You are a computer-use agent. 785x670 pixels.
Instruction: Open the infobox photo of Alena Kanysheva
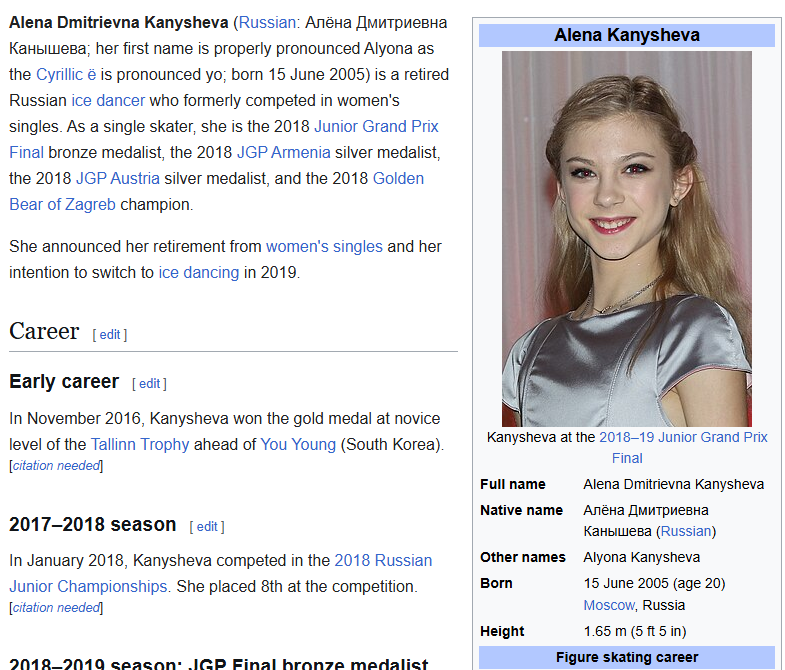pyautogui.click(x=626, y=239)
